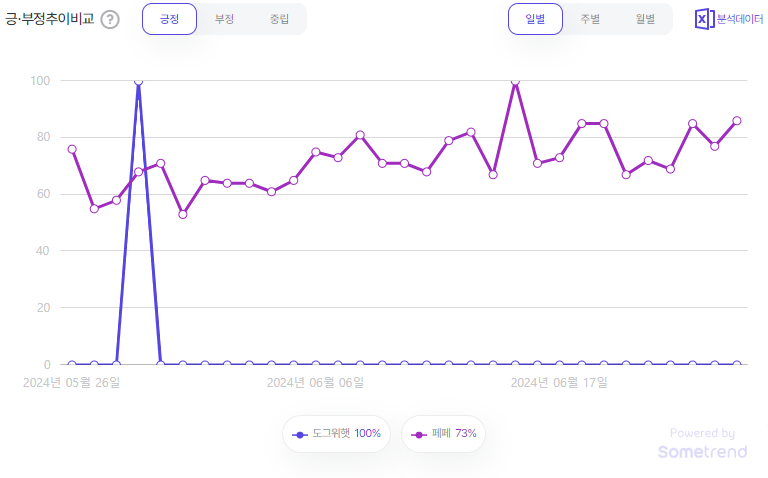Screen dimensions: 768x478
Task: Toggle the 도그워햇 legend series
Action: coord(337,434)
